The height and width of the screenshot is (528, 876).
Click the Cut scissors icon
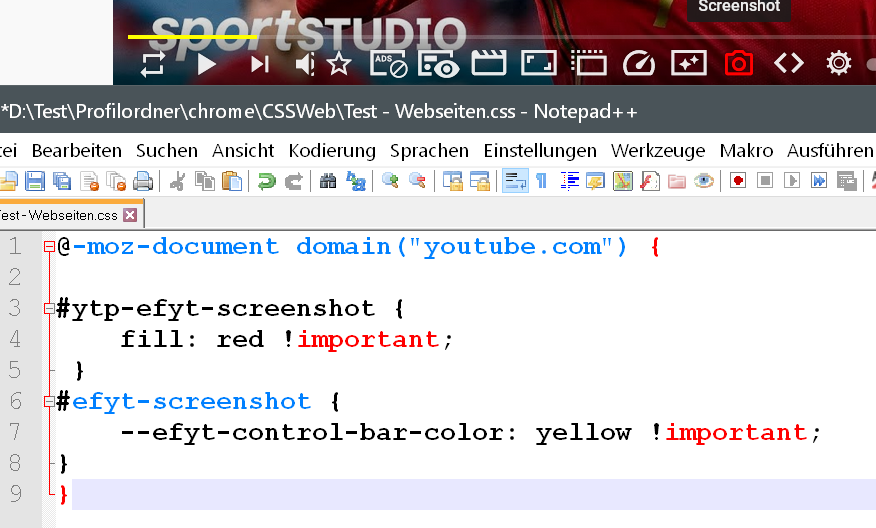[x=178, y=181]
